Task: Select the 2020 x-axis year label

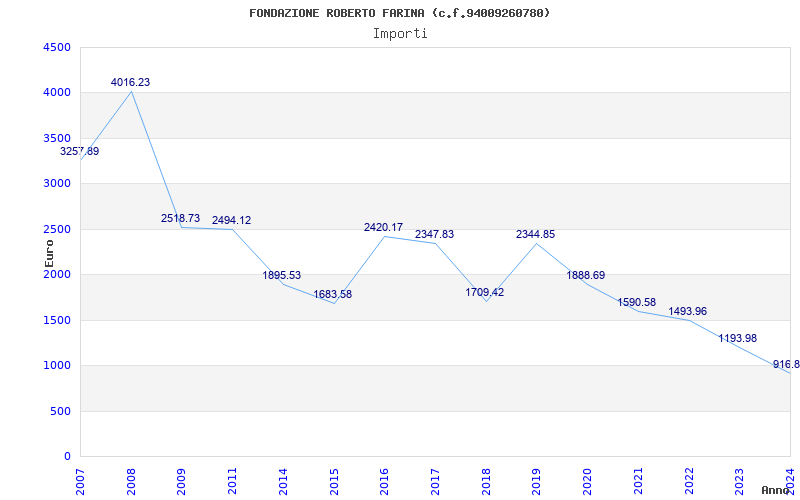Action: pos(587,482)
